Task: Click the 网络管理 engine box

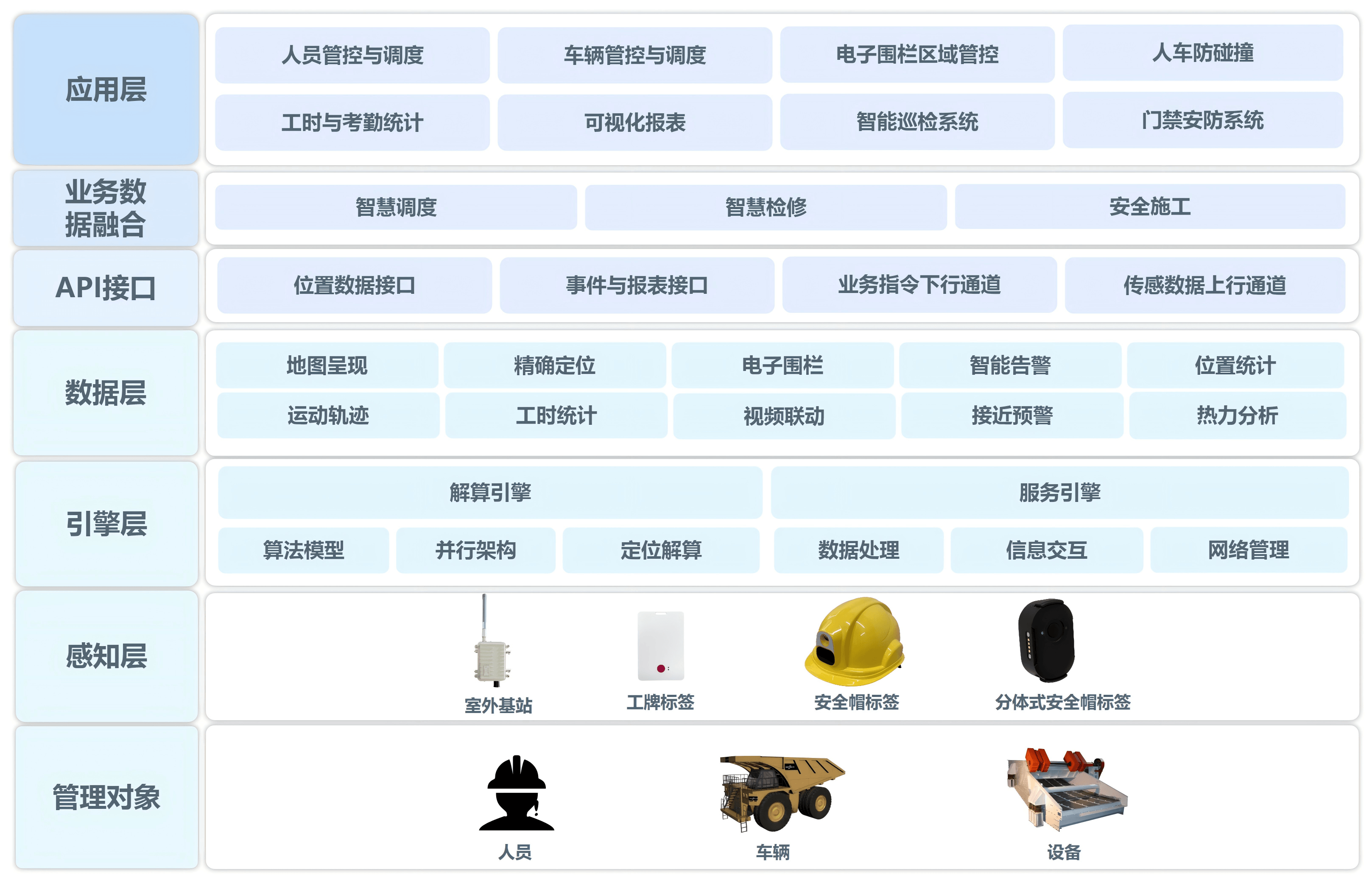Action: click(1249, 550)
